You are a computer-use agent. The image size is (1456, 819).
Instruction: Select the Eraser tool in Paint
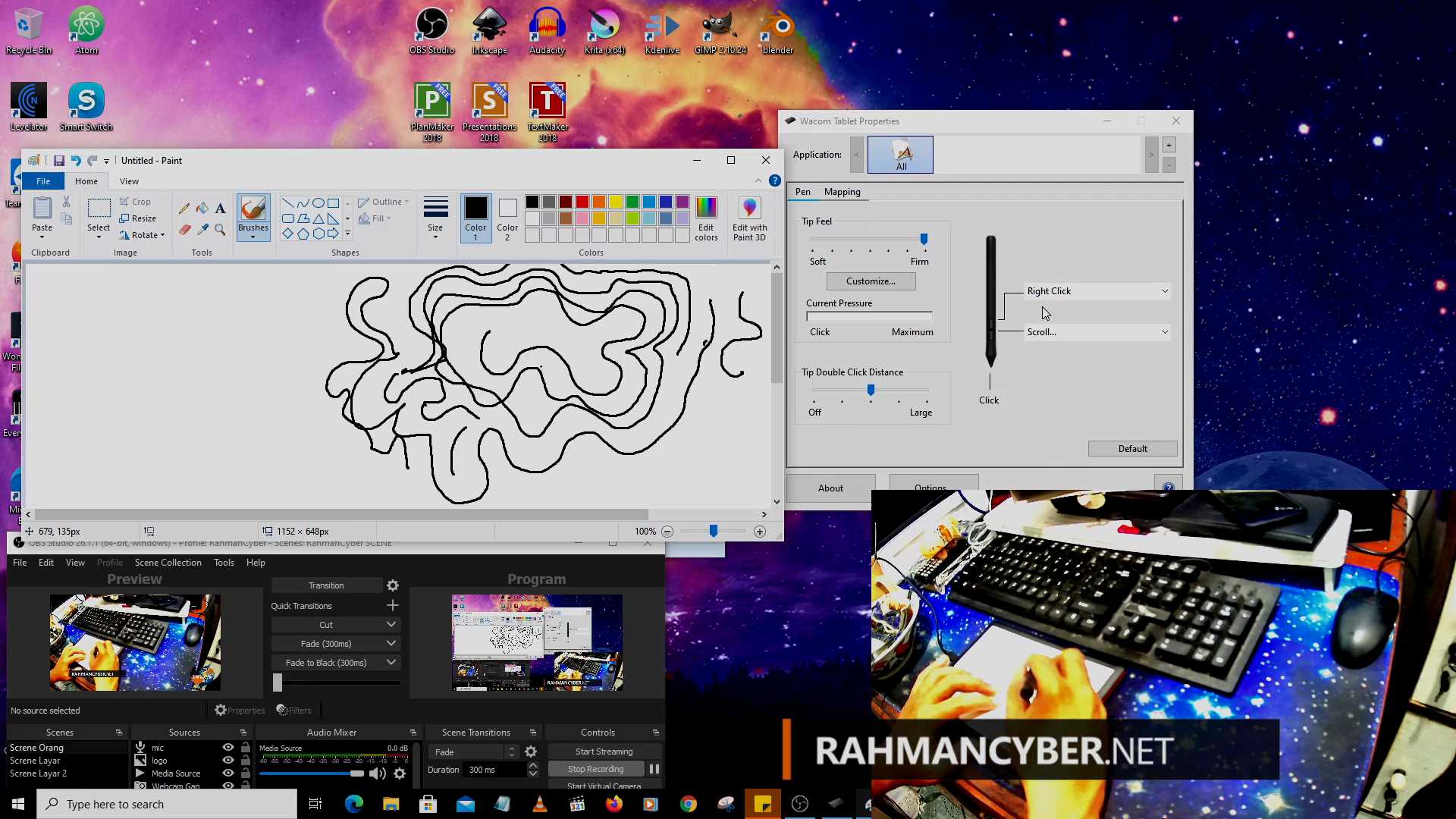pos(184,229)
